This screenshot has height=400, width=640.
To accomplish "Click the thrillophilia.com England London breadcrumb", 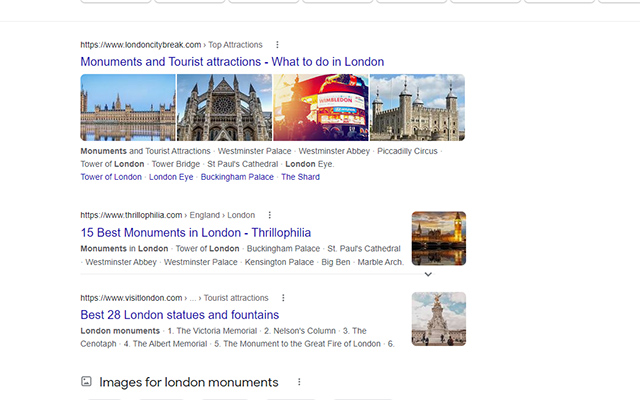I will 167,215.
